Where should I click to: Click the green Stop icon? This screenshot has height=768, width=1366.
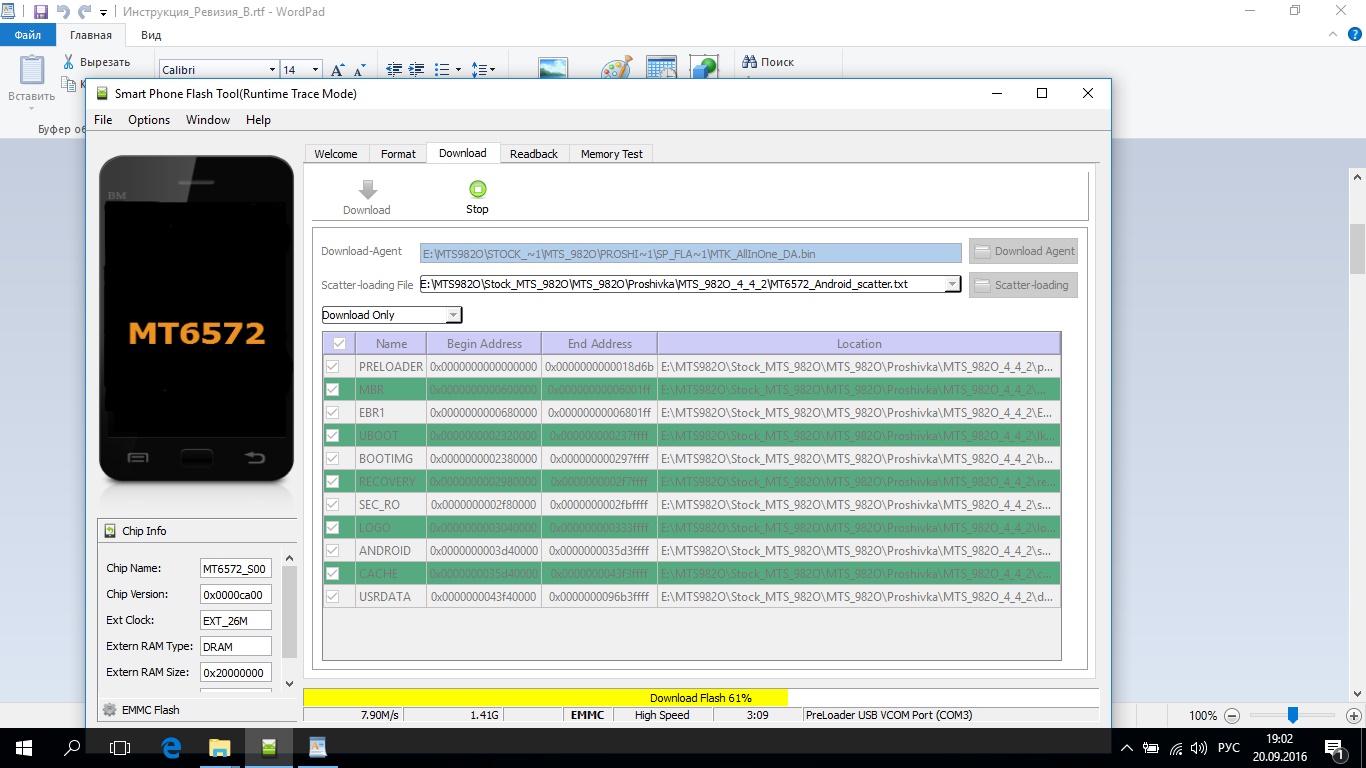[x=477, y=189]
